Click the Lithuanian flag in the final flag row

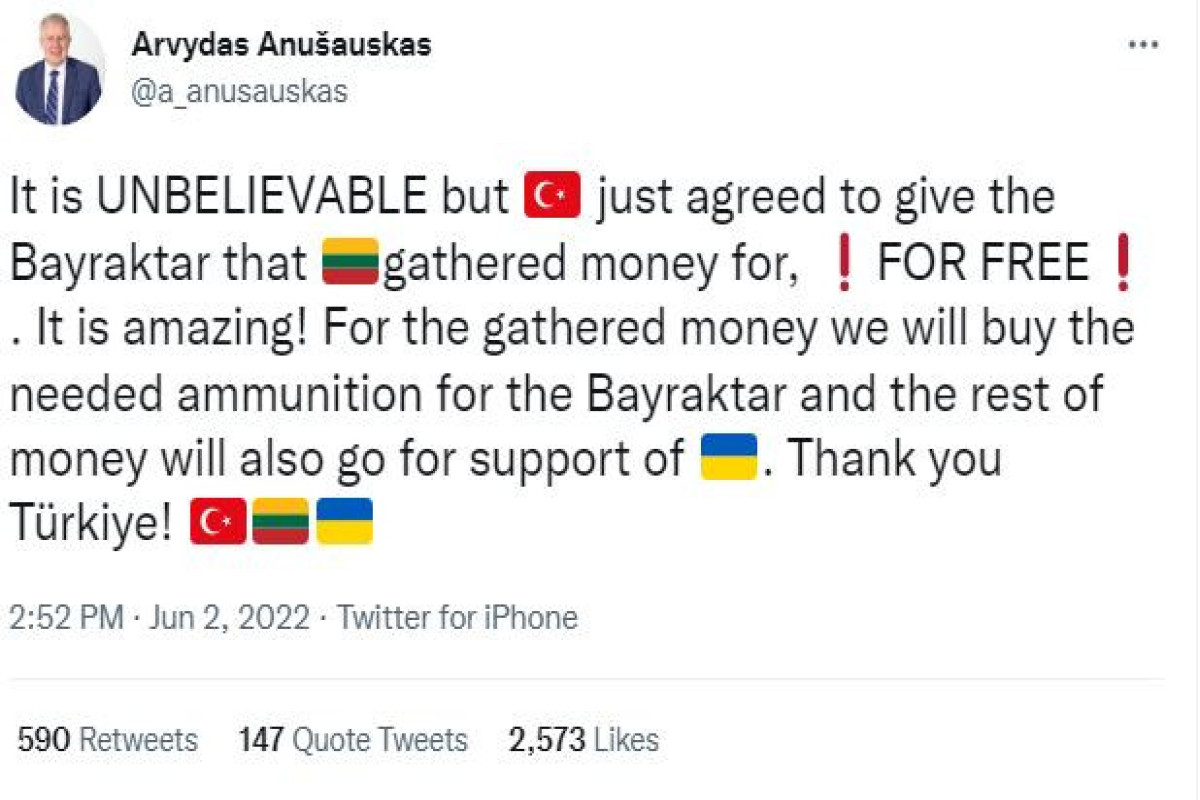point(281,523)
